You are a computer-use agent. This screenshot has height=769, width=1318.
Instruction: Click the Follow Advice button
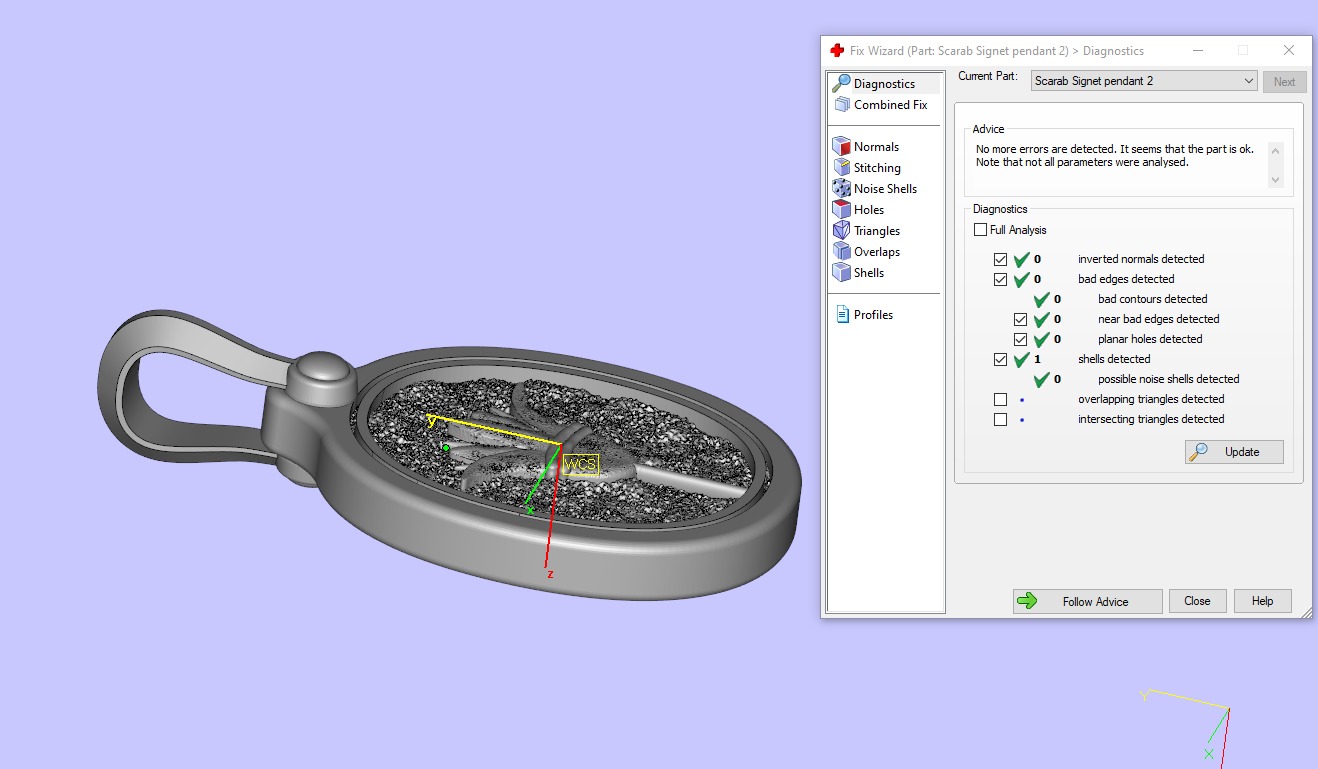1087,601
